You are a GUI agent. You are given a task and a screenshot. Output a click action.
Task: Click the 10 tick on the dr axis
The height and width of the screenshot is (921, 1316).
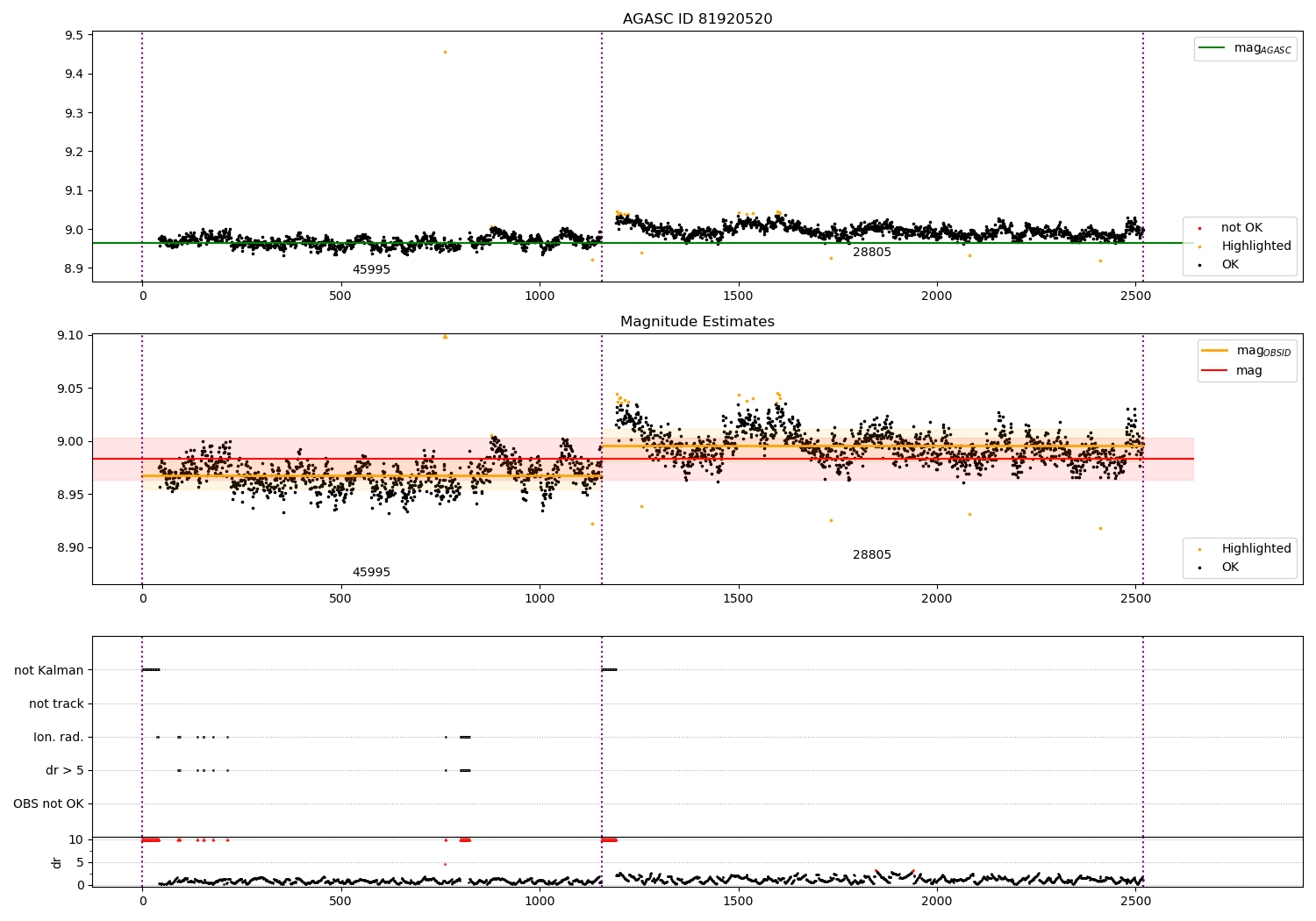[76, 839]
